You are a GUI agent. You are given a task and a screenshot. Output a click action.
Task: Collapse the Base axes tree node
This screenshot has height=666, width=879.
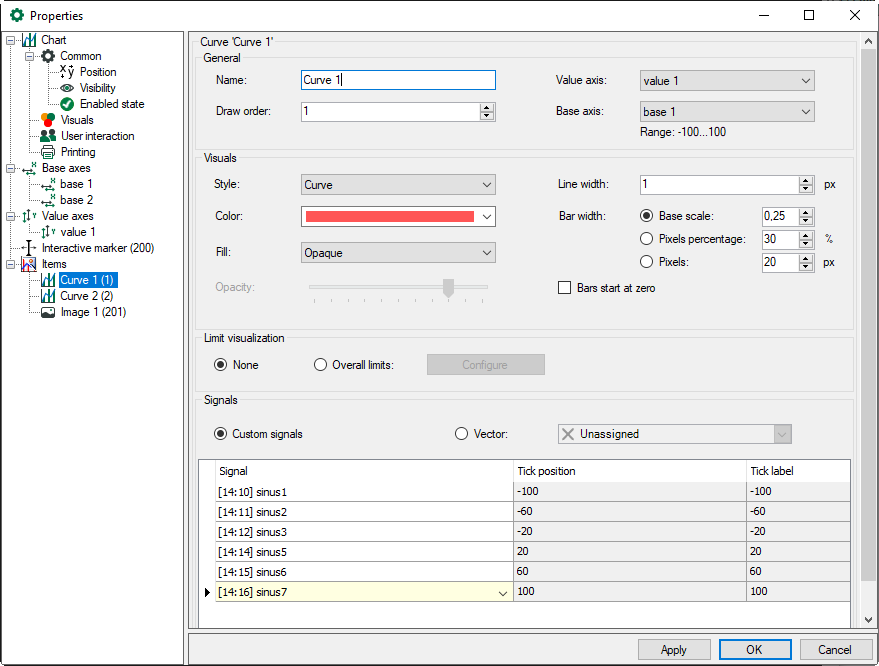11,168
